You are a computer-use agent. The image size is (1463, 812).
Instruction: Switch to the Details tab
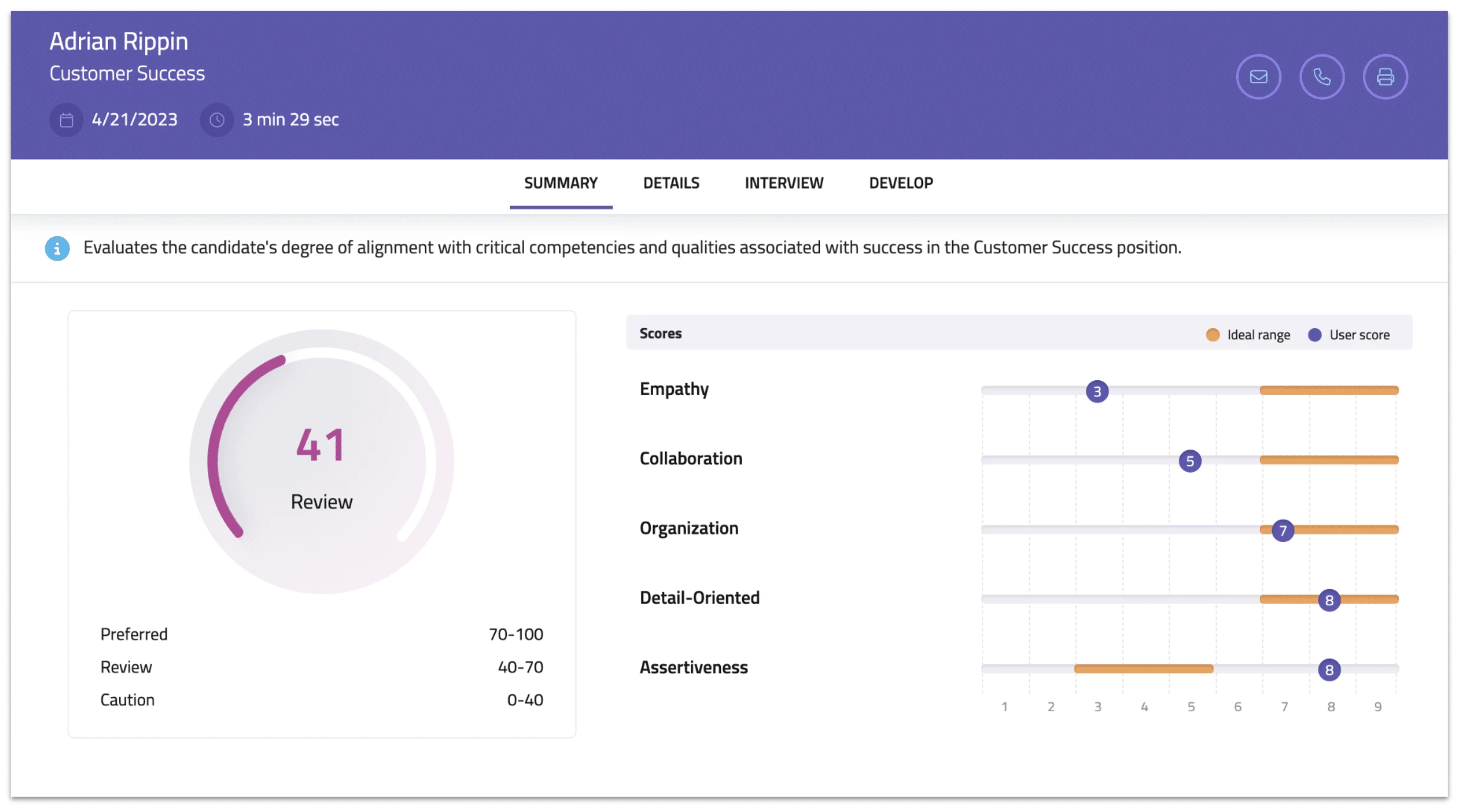(671, 183)
